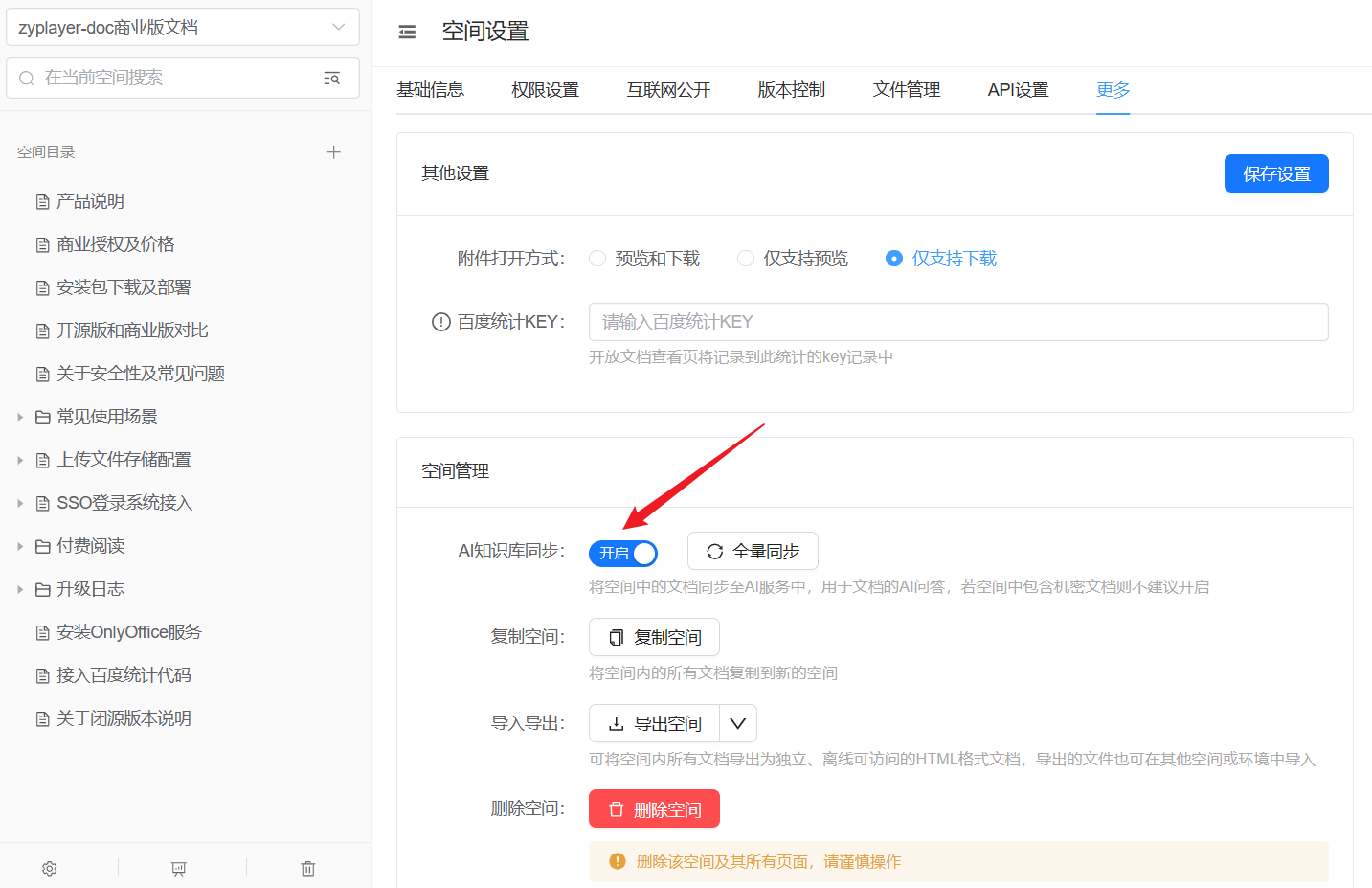The image size is (1372, 888).
Task: Expand the 上传文件存储配置 tree node
Action: pyautogui.click(x=20, y=460)
